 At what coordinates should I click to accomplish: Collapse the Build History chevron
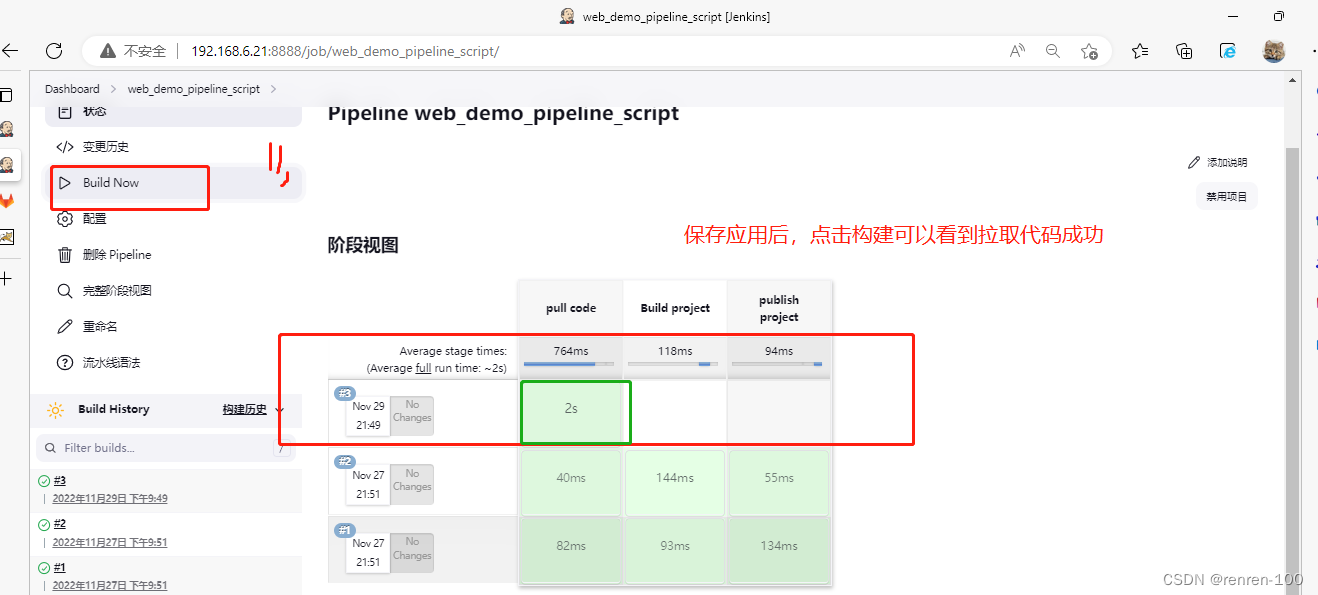279,410
